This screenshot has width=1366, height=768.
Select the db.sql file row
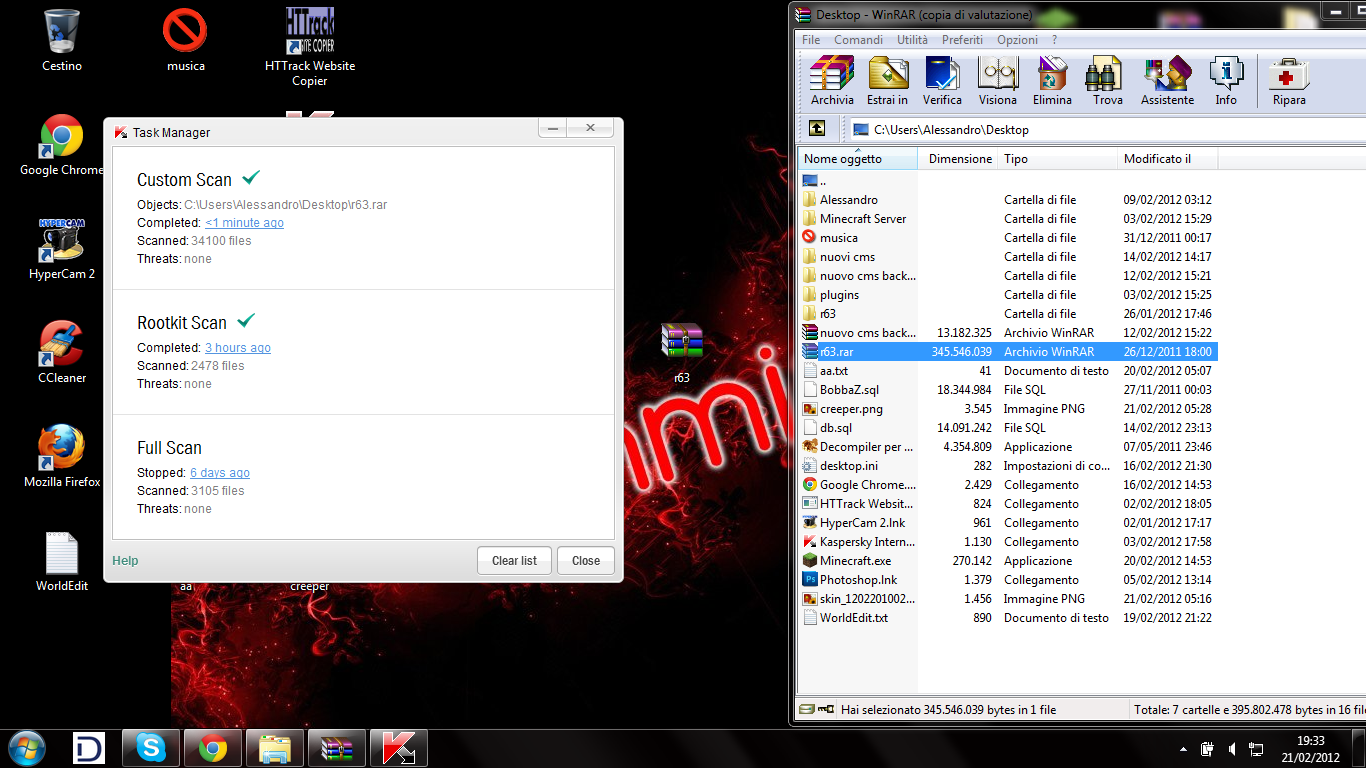point(1008,428)
